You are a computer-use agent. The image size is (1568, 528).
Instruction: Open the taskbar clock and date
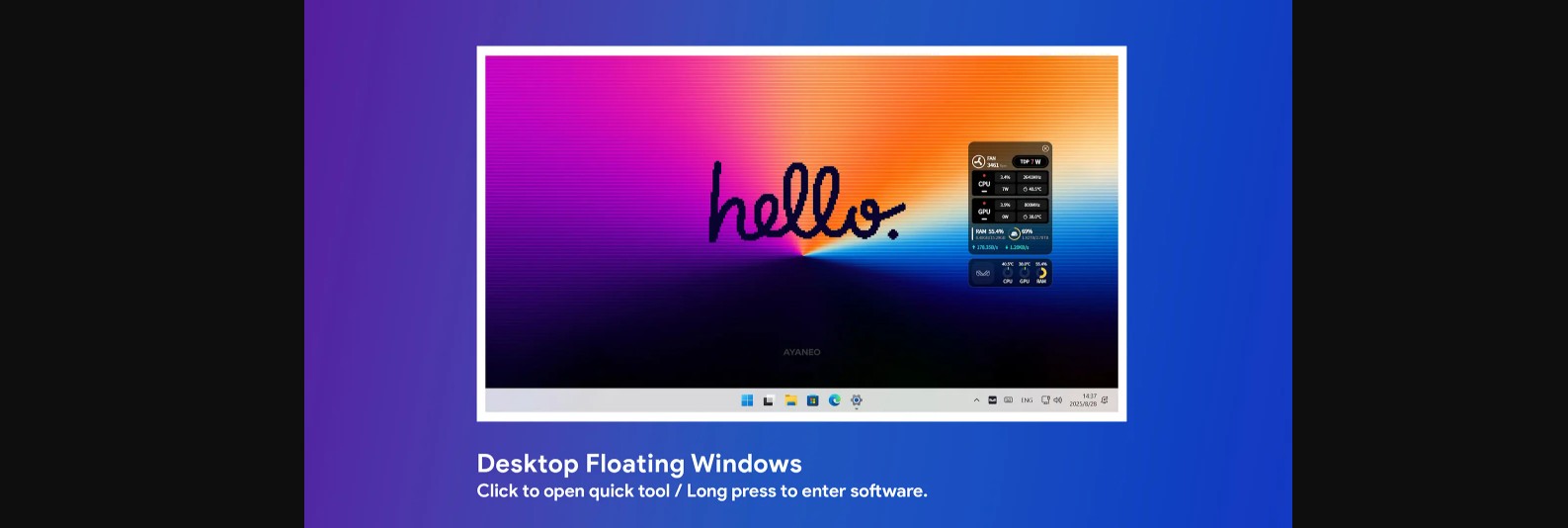click(1083, 400)
